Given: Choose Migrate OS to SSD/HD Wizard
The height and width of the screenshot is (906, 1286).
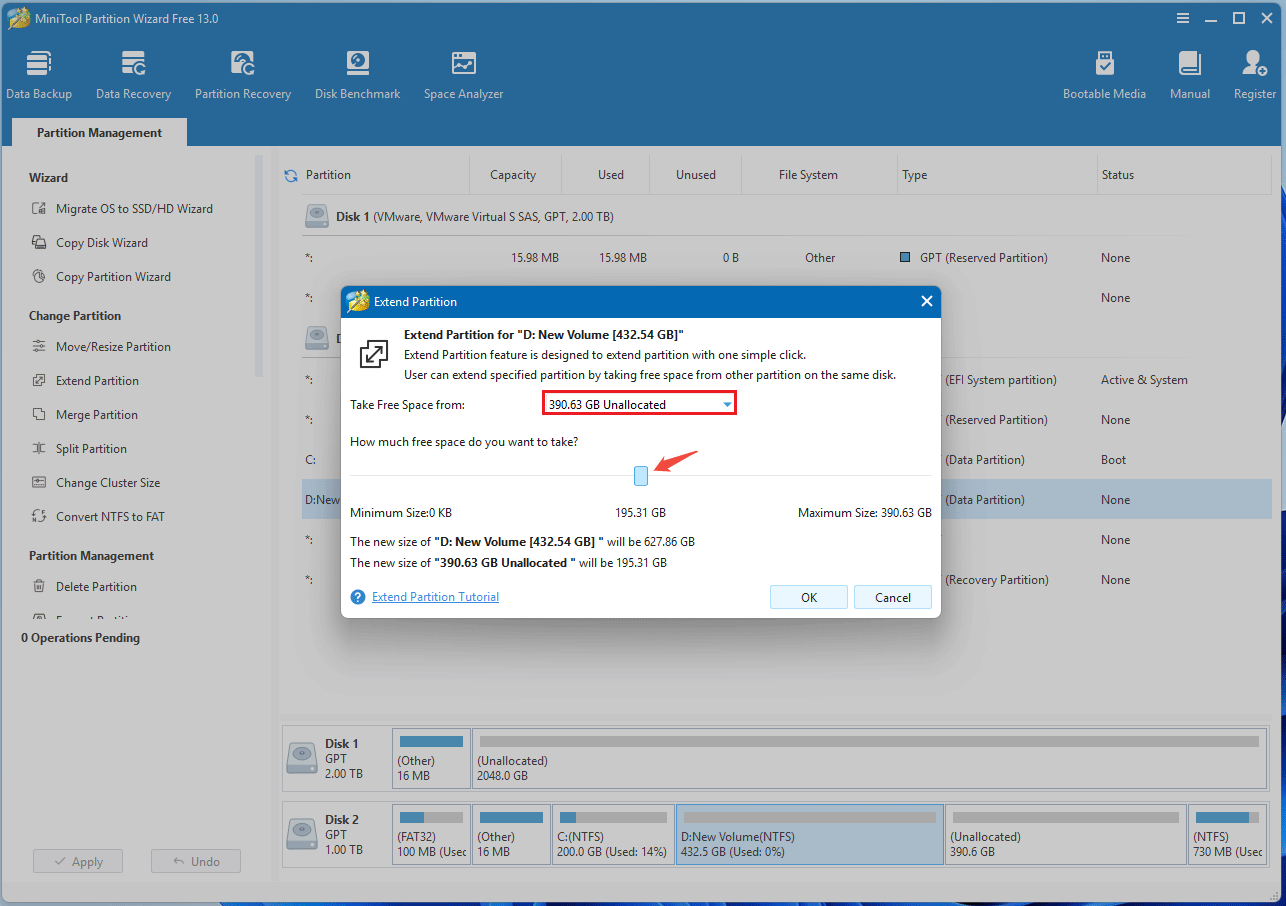Looking at the screenshot, I should (133, 209).
